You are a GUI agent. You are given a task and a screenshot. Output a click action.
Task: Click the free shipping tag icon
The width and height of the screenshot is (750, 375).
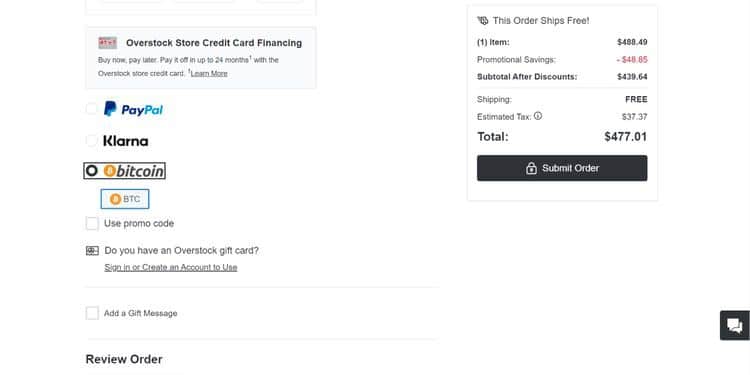(x=483, y=21)
